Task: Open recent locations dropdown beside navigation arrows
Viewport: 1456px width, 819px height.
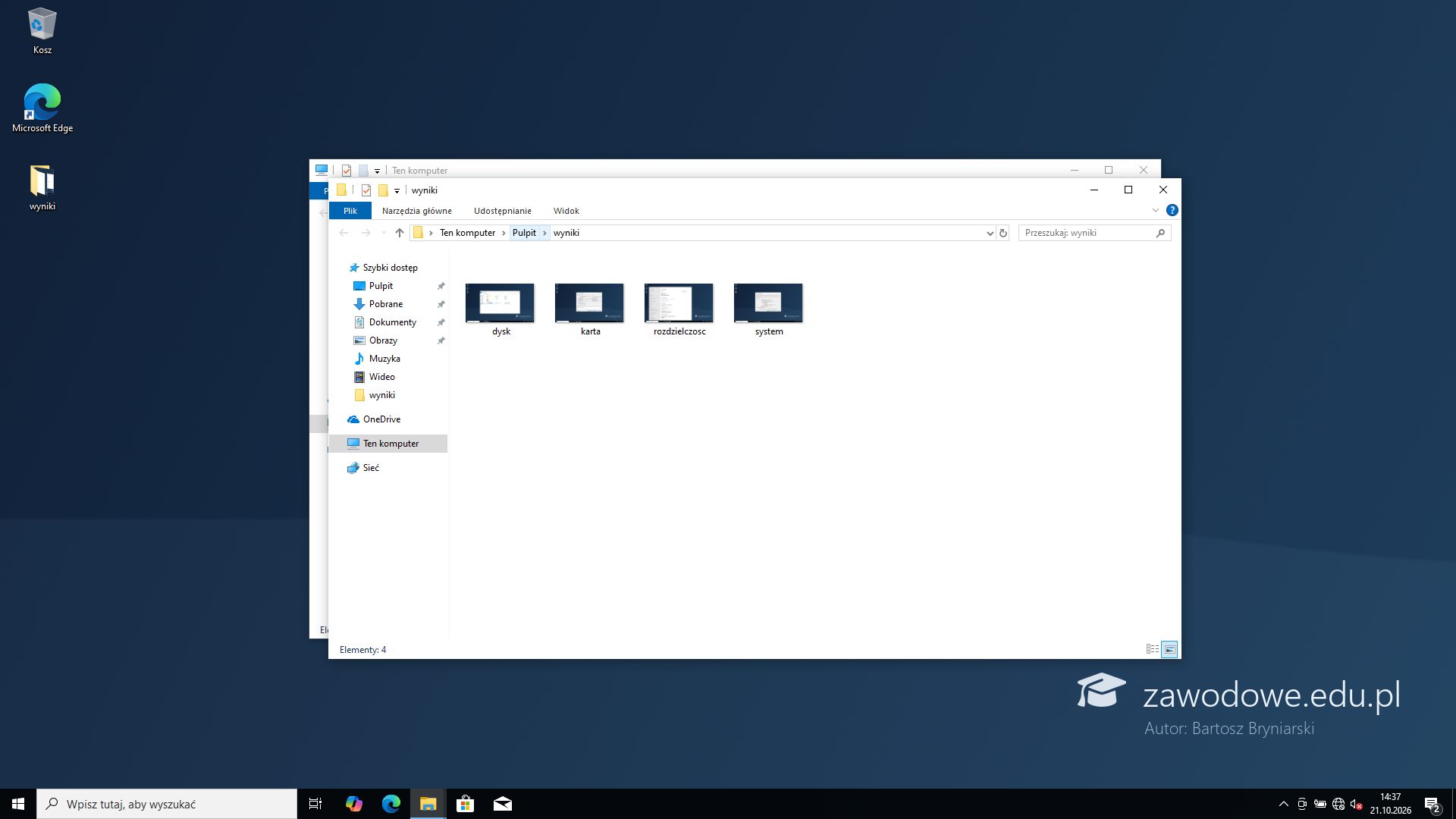Action: [384, 233]
